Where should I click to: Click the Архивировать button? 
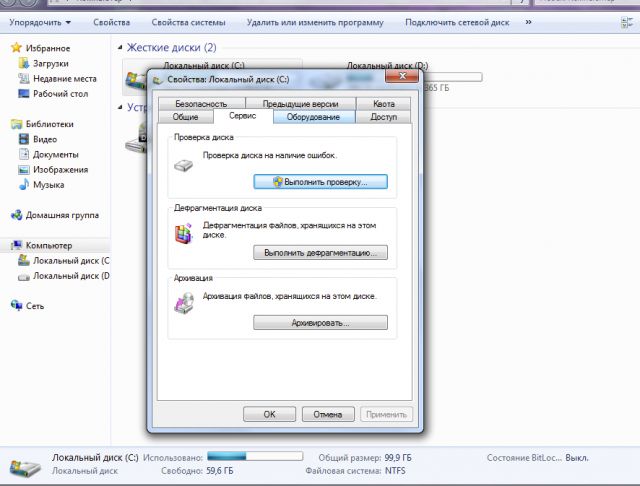pyautogui.click(x=320, y=323)
